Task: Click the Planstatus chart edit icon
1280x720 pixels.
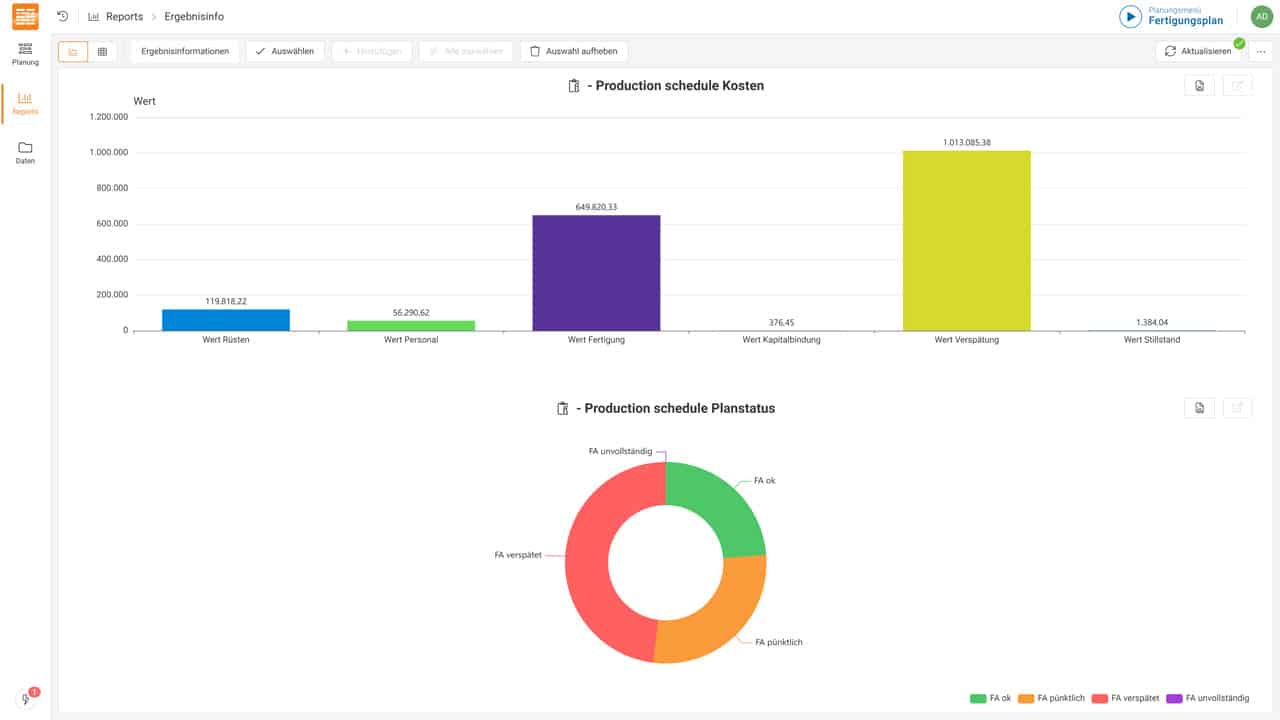Action: pos(1237,407)
